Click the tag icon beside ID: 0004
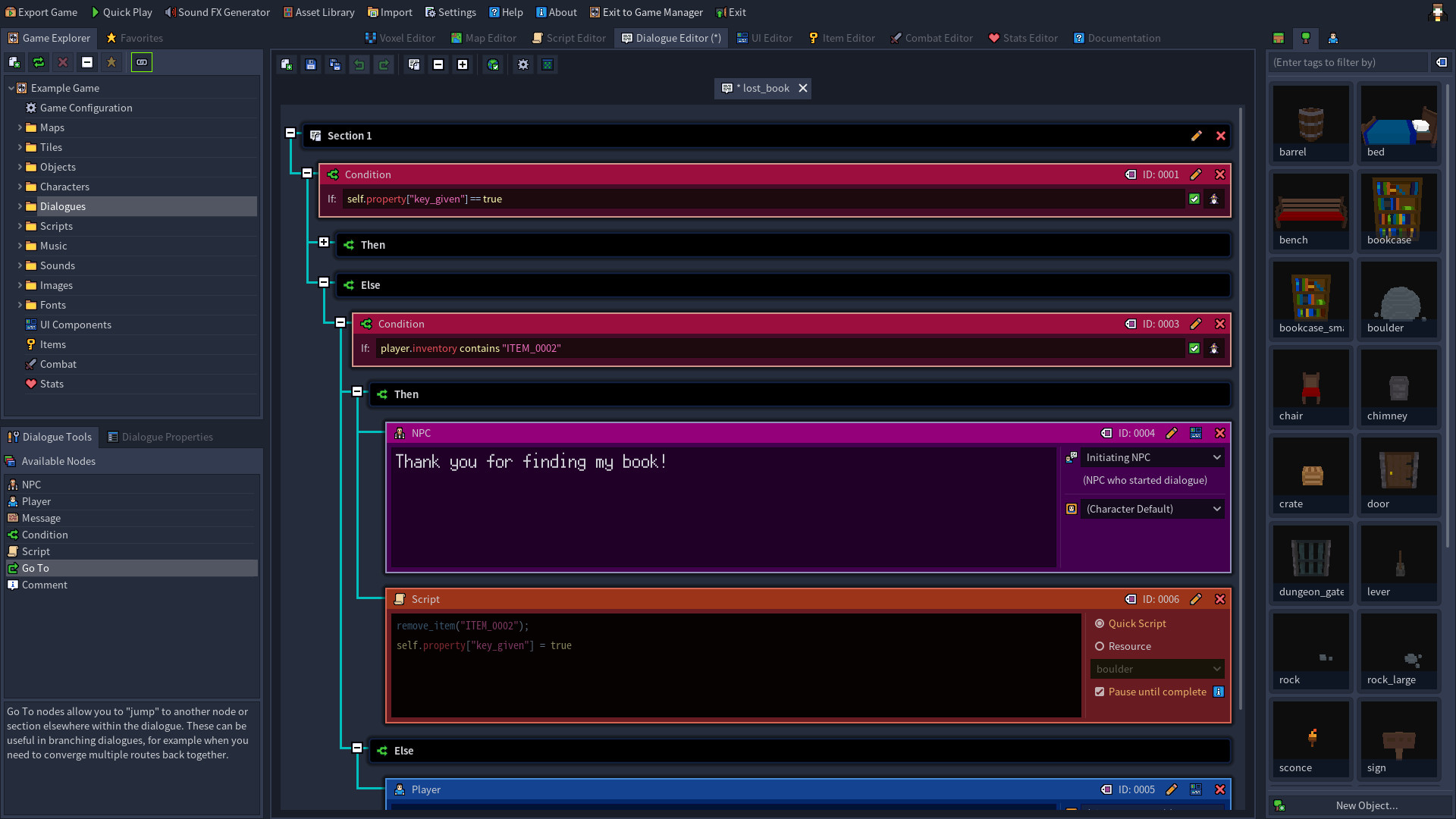Viewport: 1456px width, 819px height. (x=1106, y=433)
